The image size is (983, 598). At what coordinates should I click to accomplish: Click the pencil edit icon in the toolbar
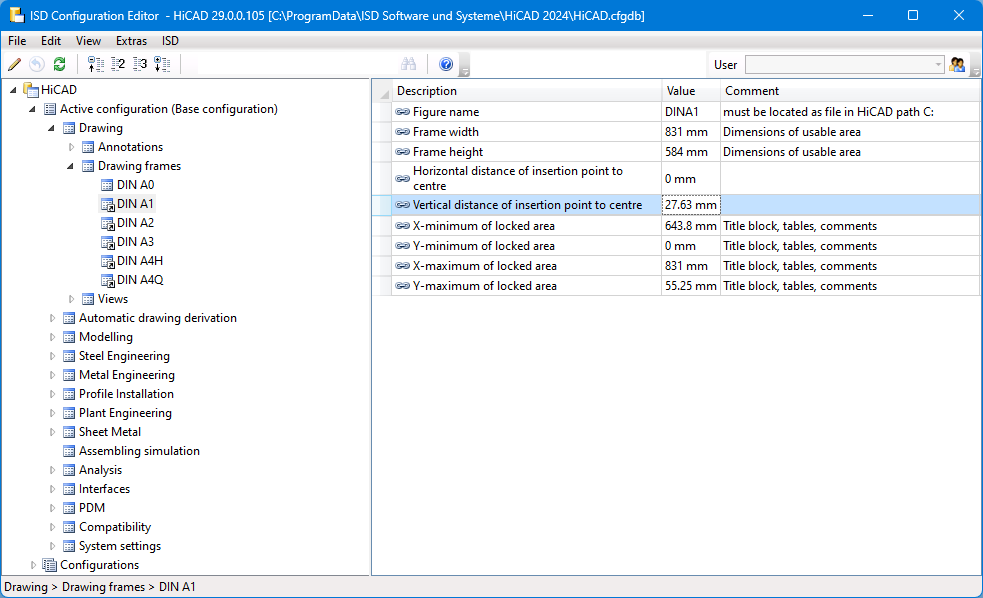pos(14,64)
